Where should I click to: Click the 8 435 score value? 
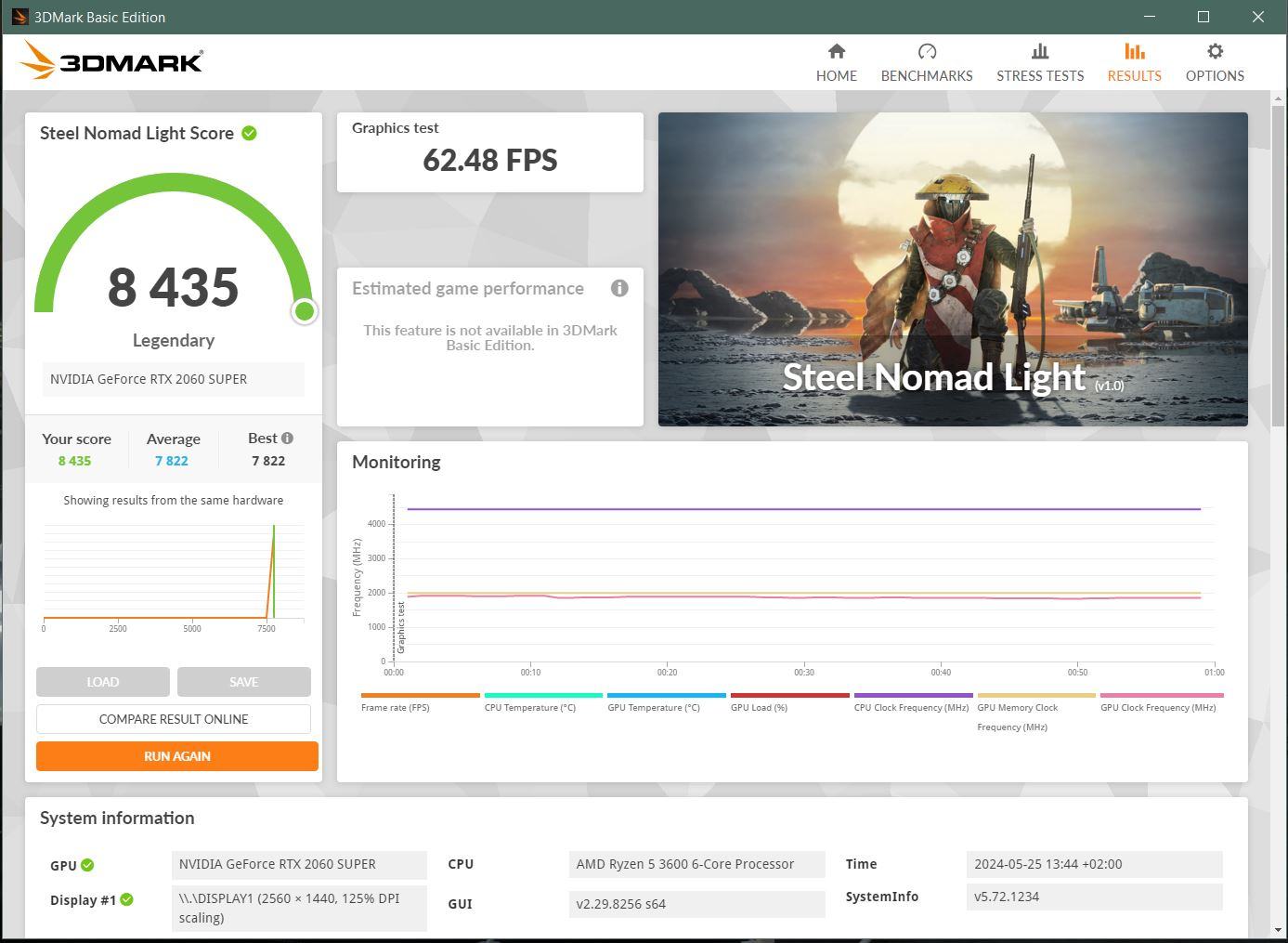click(174, 287)
